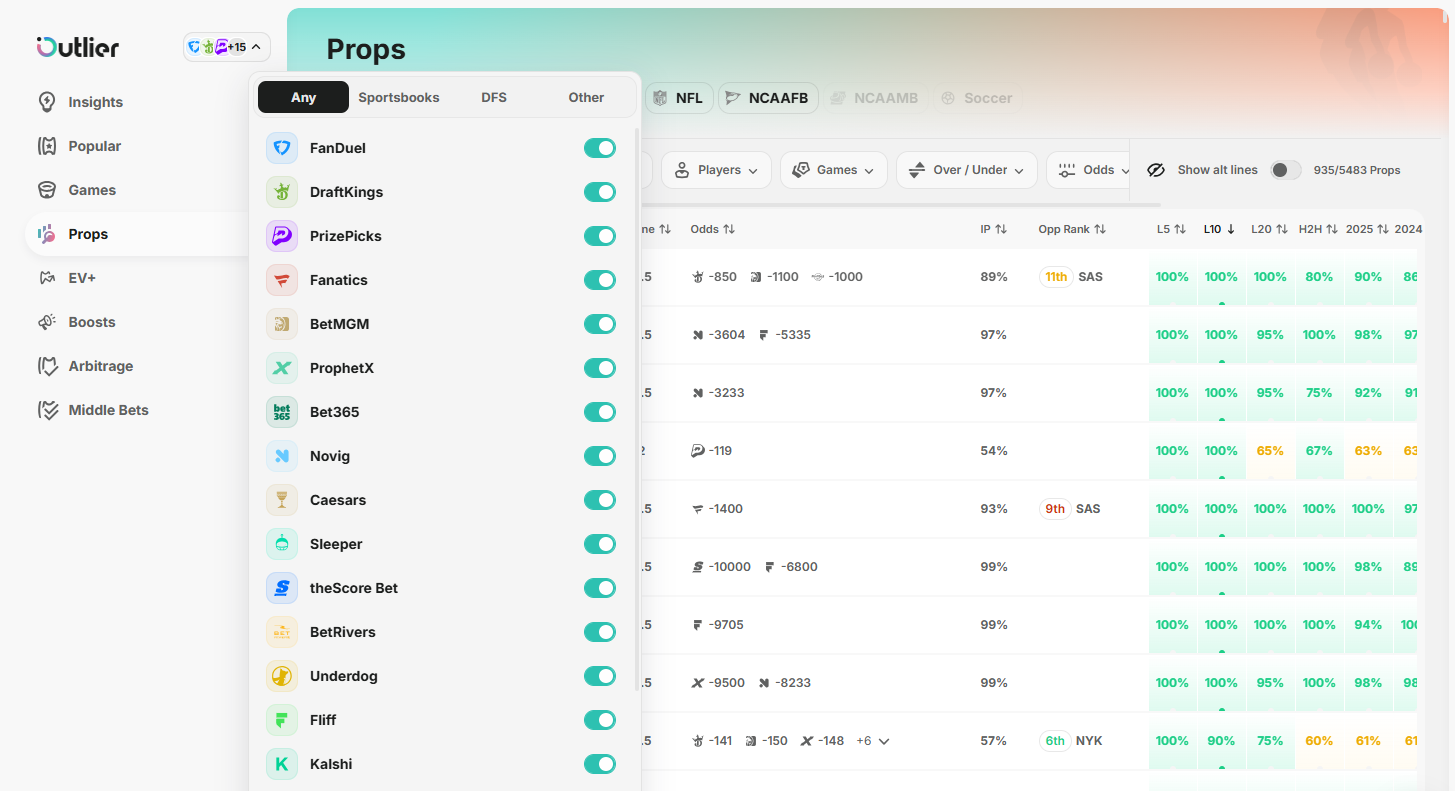
Task: Click the ProphetX logo icon
Action: coord(282,368)
